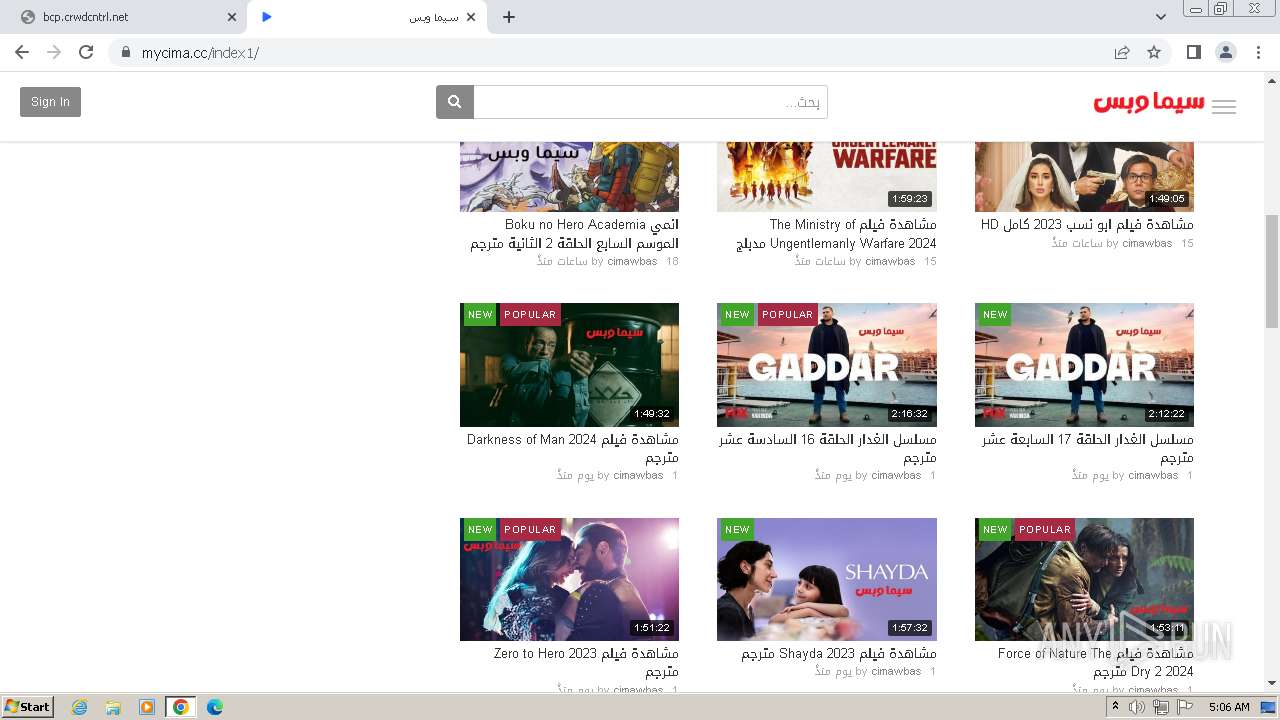Reload the current page
This screenshot has height=720, width=1280.
[86, 52]
